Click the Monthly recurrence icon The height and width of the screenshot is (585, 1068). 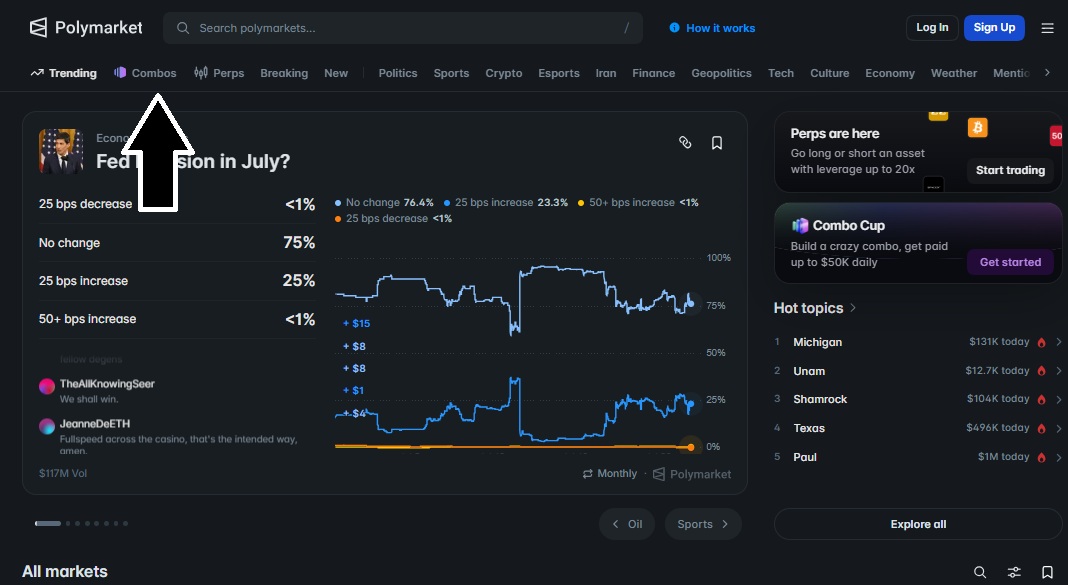587,473
